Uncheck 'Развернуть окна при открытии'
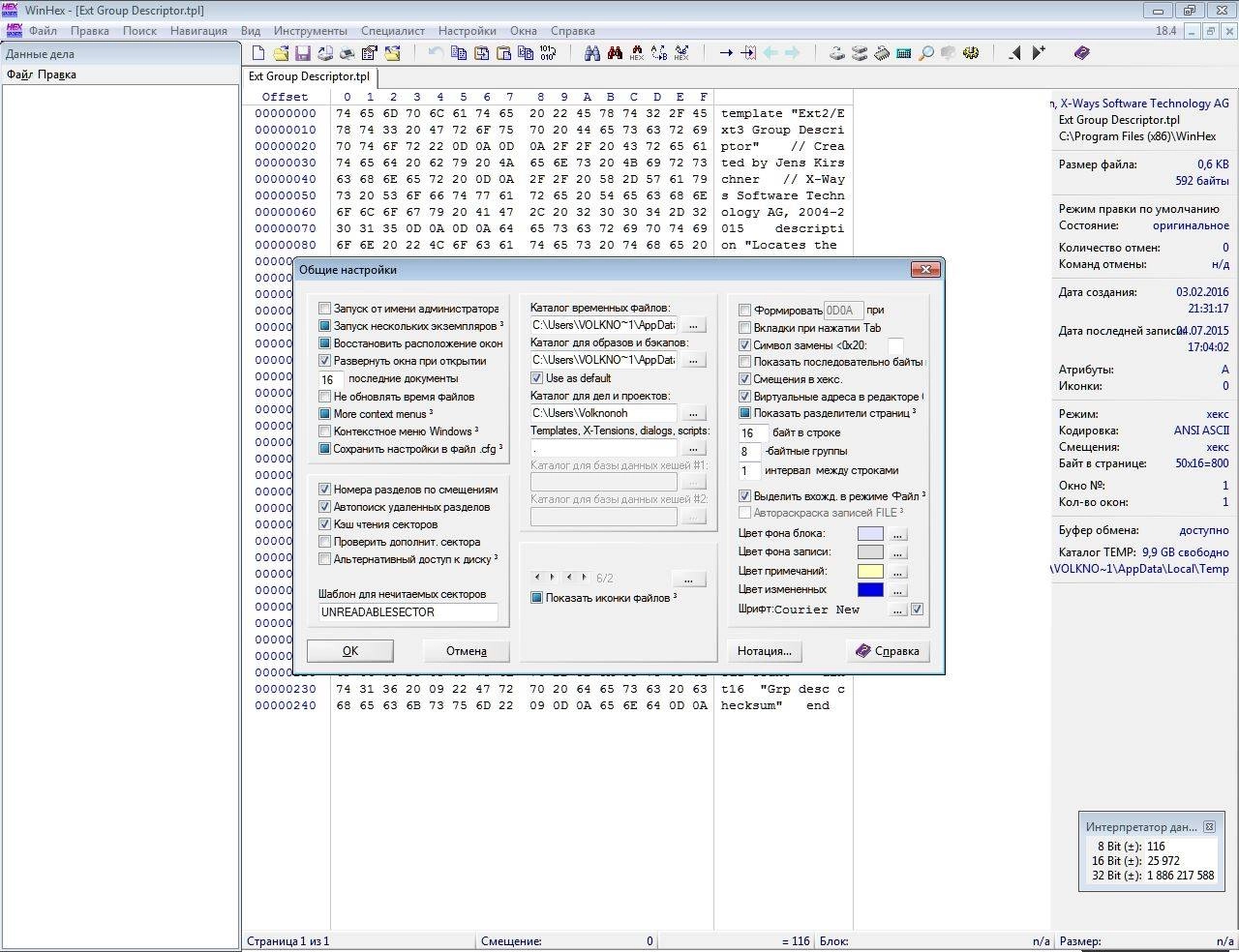The image size is (1239, 952). pyautogui.click(x=325, y=361)
